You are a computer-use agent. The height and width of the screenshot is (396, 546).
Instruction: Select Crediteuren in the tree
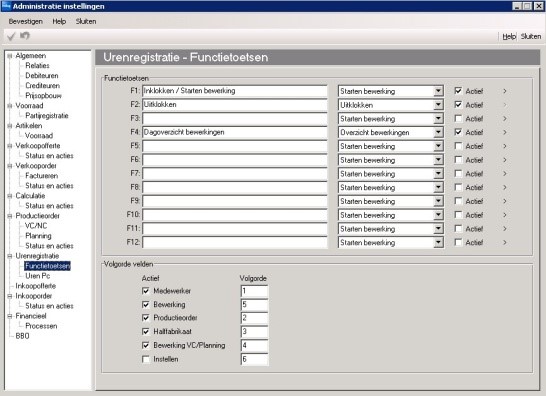(x=42, y=86)
